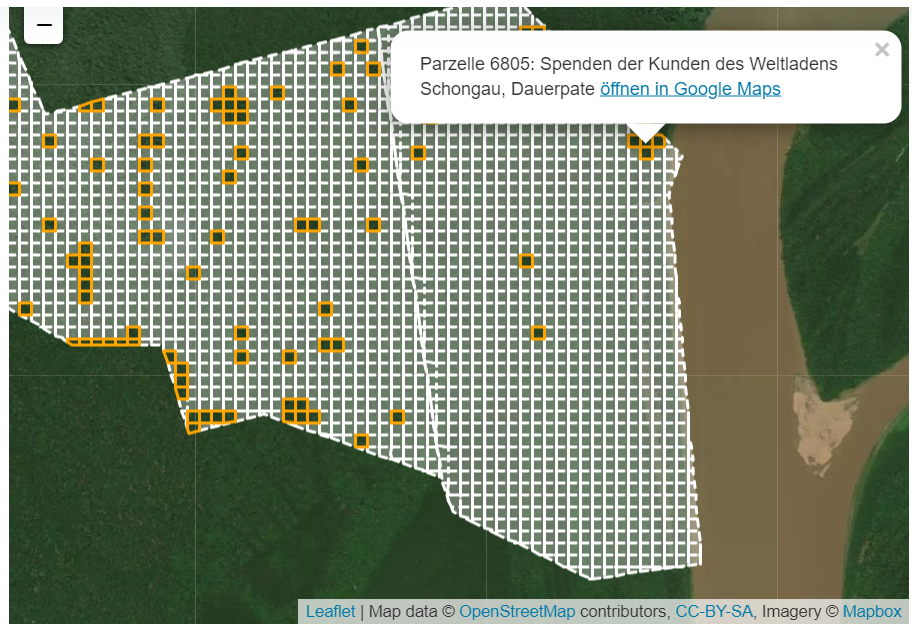Select the orange parcel beneath the popup tip
Image resolution: width=912 pixels, height=628 pixels.
[x=646, y=152]
